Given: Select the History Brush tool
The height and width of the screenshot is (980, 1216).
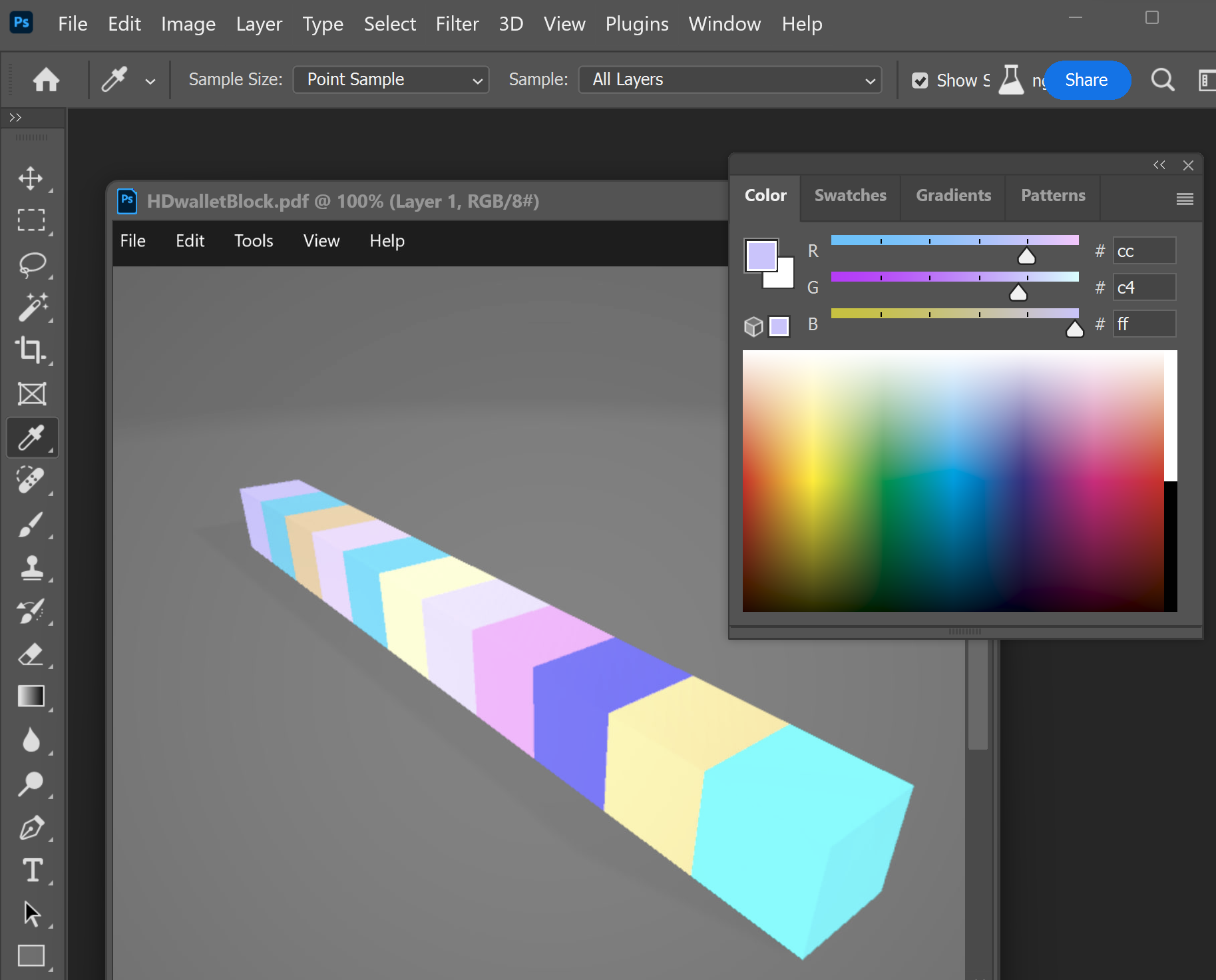Looking at the screenshot, I should (x=31, y=611).
